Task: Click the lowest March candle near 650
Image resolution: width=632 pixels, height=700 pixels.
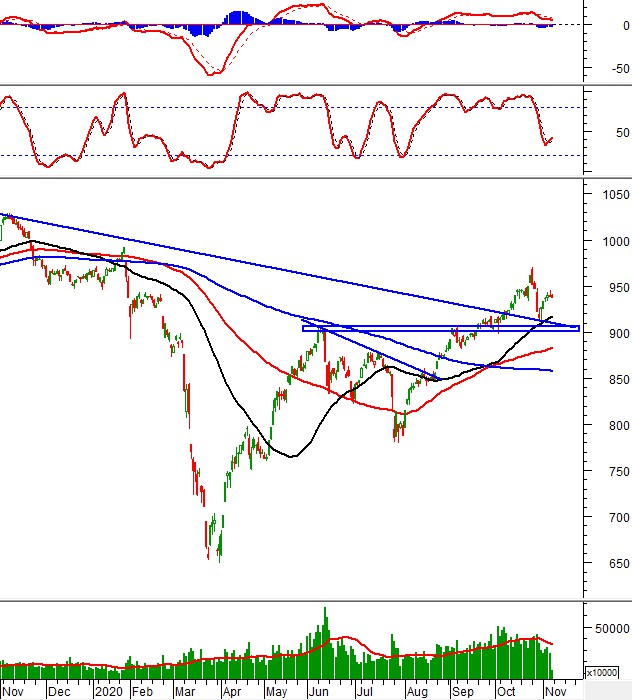Action: 219,550
